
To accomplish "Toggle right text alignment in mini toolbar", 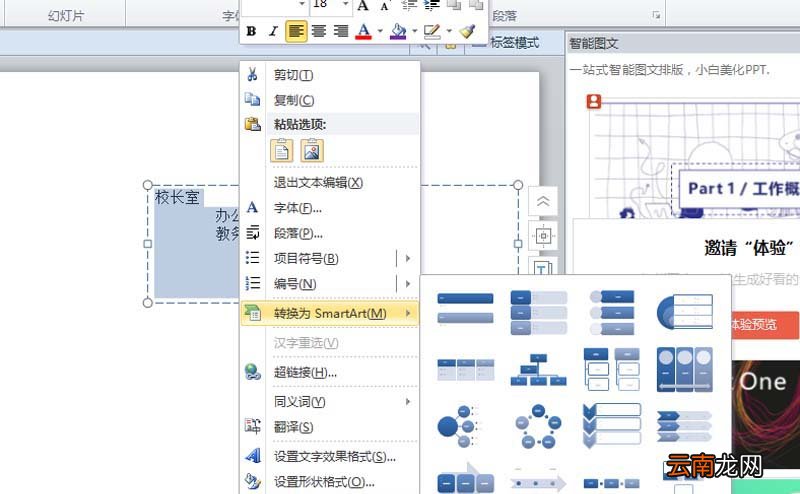I will (x=340, y=31).
